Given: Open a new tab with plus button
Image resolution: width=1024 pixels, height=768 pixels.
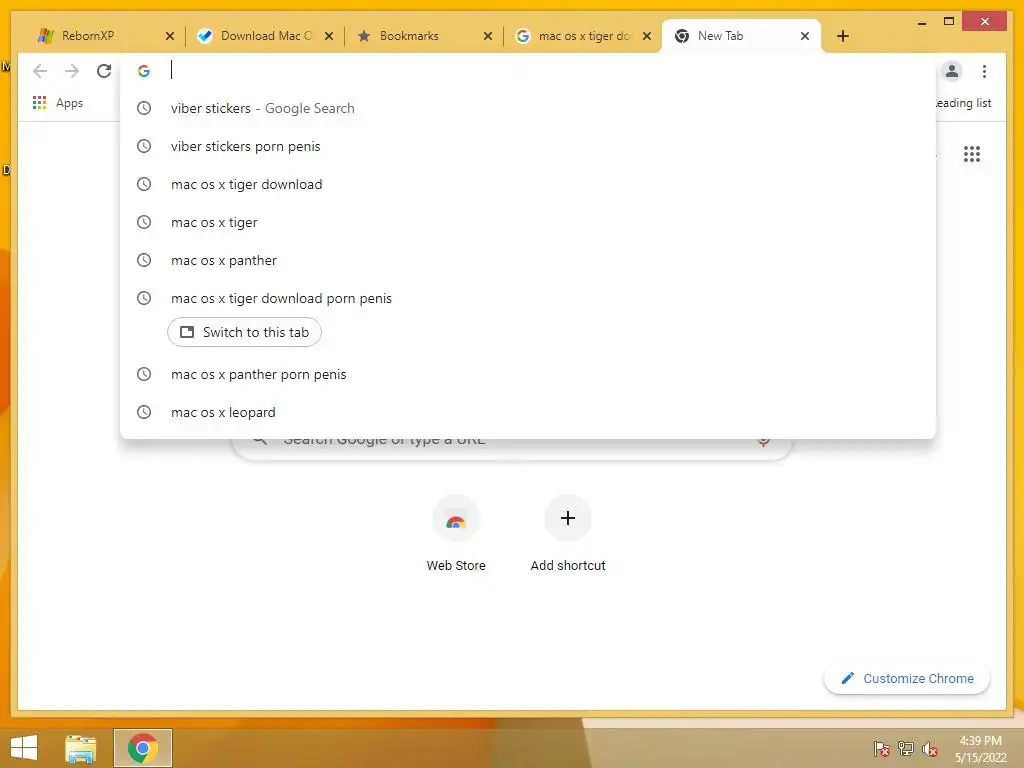Looking at the screenshot, I should [x=842, y=36].
